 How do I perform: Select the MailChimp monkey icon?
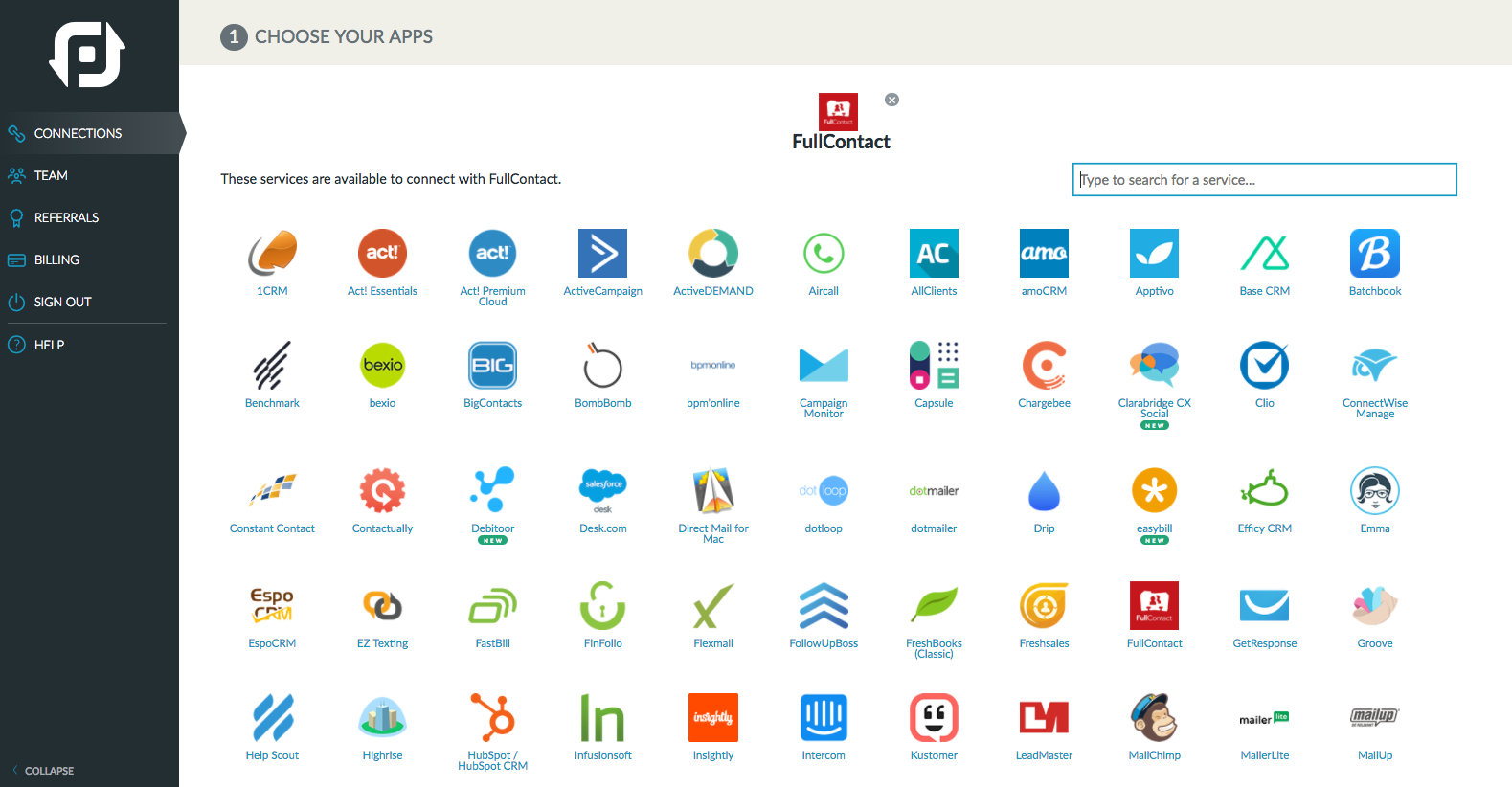click(x=1154, y=717)
